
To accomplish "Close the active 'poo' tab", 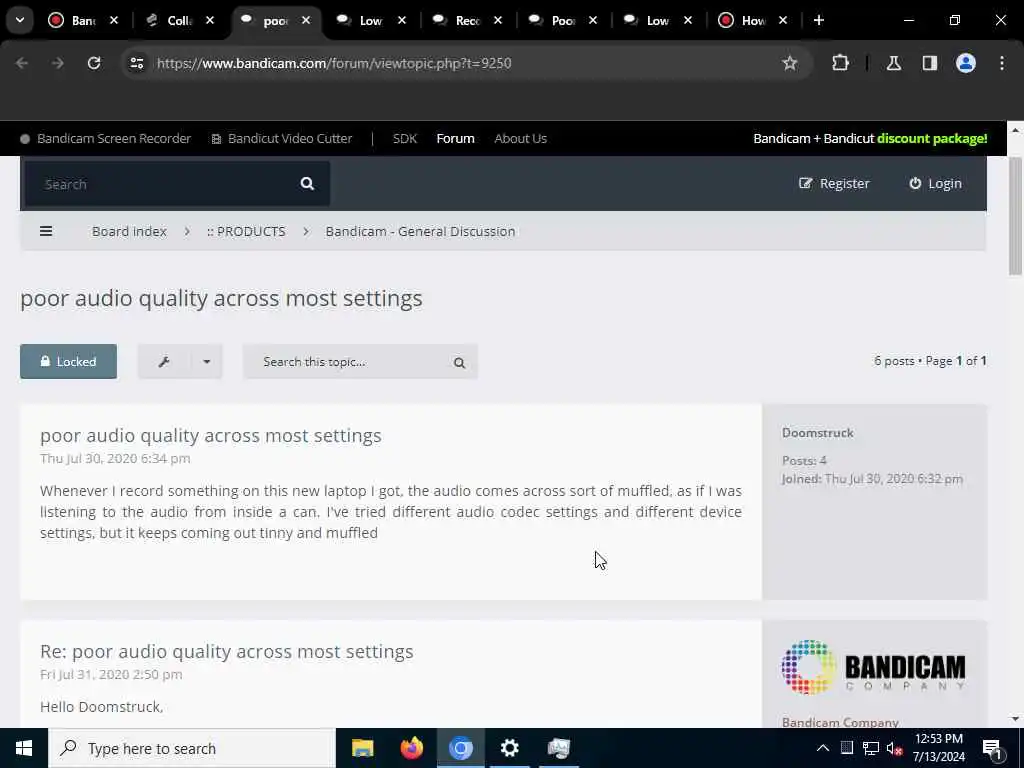I will 306,20.
